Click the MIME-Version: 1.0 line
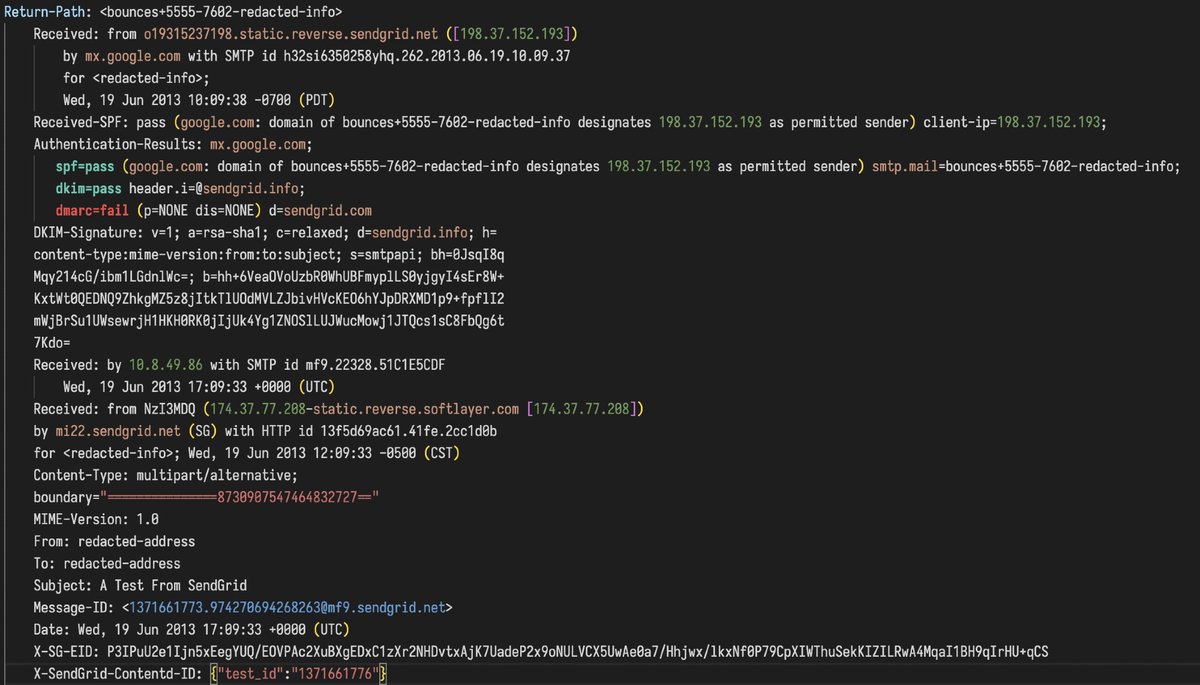 click(x=95, y=519)
